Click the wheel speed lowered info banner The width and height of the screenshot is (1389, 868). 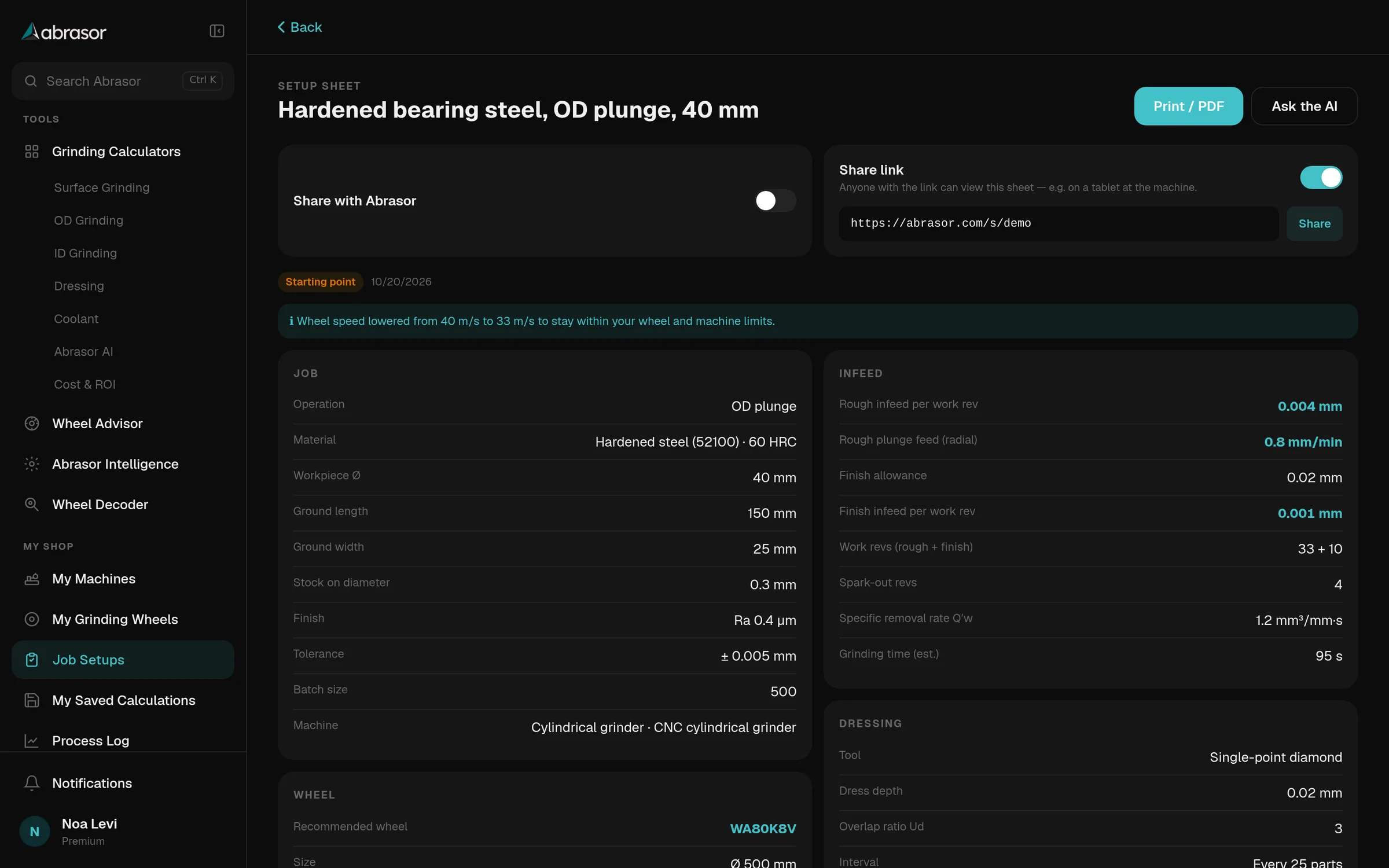[817, 321]
